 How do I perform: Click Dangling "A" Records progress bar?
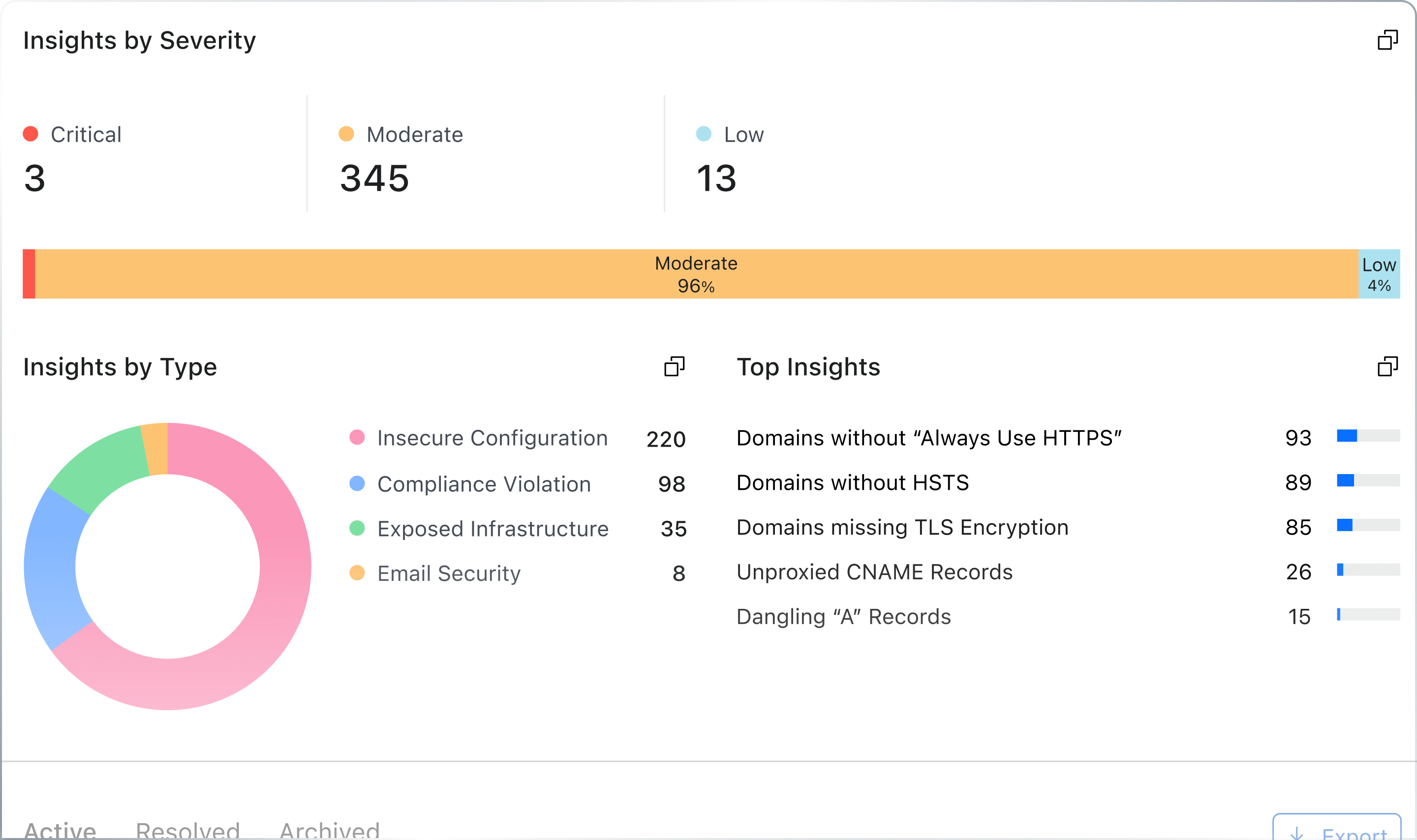(1368, 615)
